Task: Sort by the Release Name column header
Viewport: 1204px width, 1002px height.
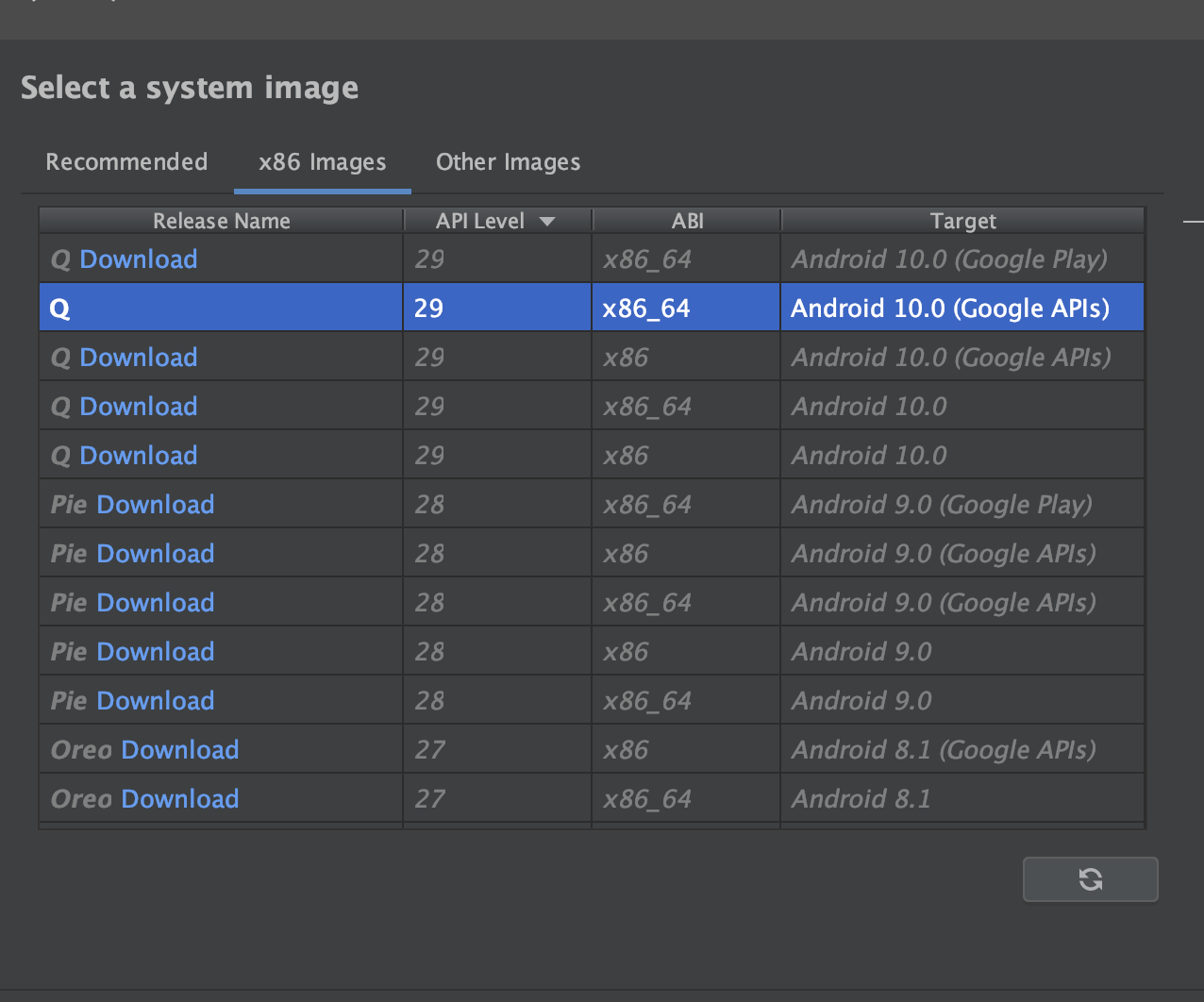Action: (x=221, y=221)
